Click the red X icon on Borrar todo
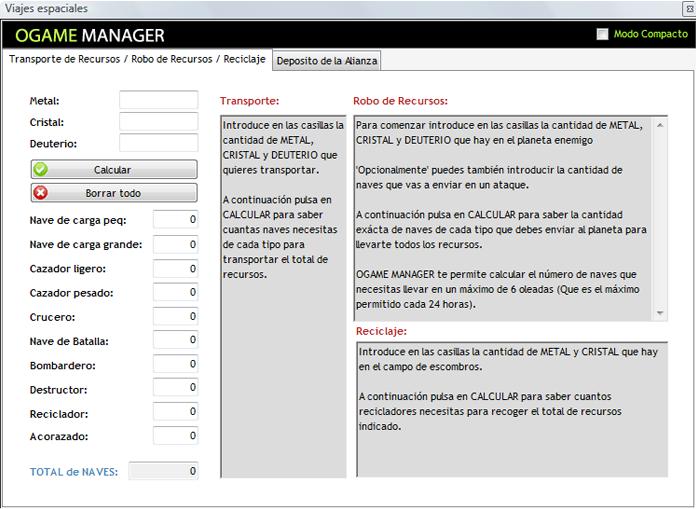 40,193
